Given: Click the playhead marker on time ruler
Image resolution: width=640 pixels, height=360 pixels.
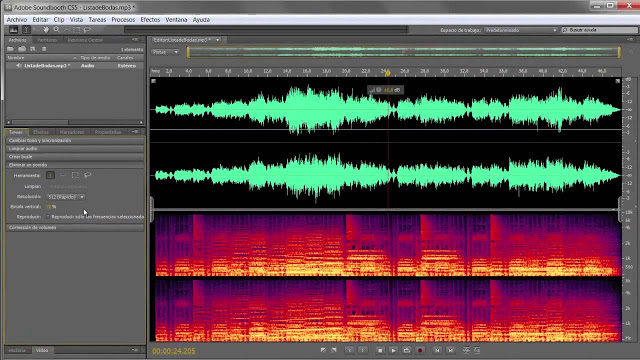Looking at the screenshot, I should [x=388, y=73].
